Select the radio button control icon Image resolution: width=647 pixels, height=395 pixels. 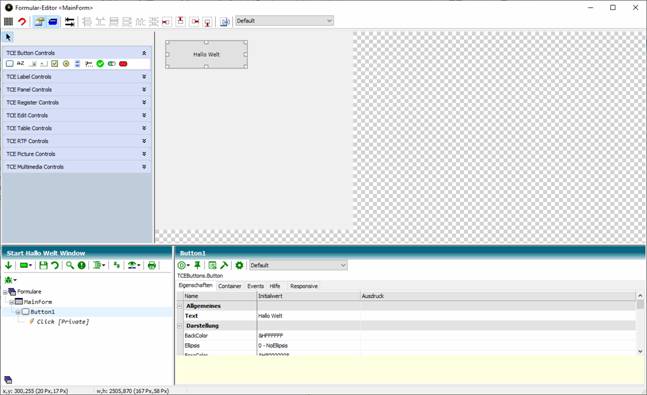tap(66, 64)
